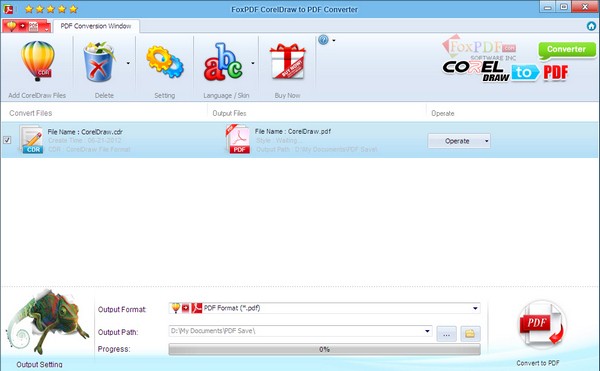Screen dimensions: 600x371
Task: Click the CDR file icon for CorelDraw.cdr
Action: click(x=31, y=140)
